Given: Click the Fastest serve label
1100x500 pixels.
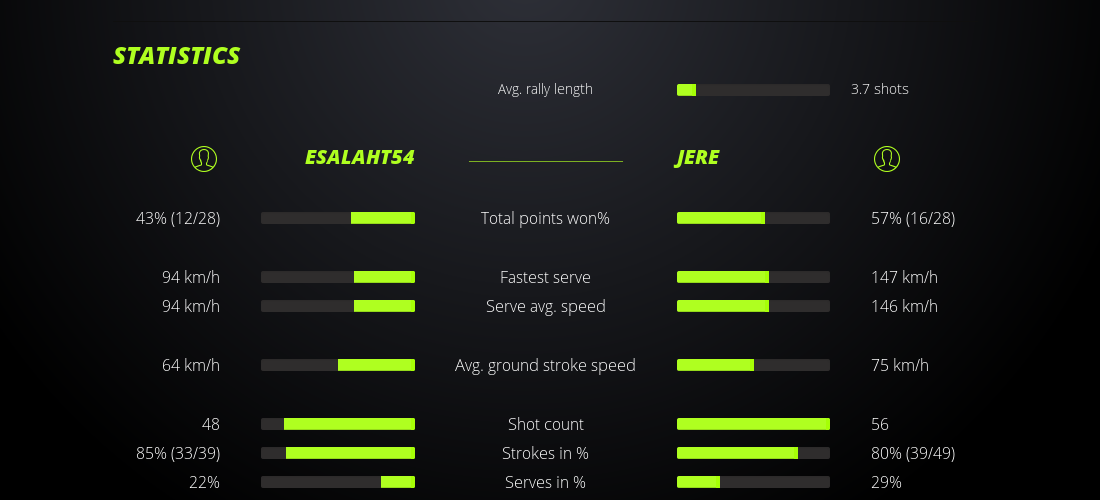Looking at the screenshot, I should point(545,277).
